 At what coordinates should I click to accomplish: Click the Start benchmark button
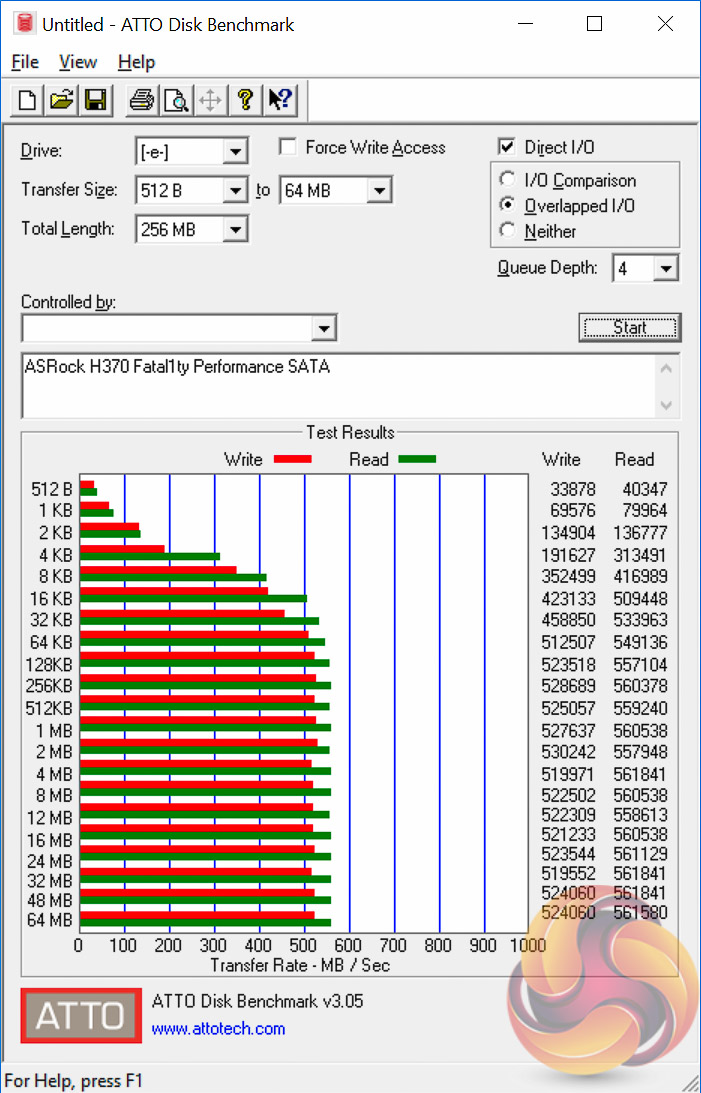pos(630,328)
